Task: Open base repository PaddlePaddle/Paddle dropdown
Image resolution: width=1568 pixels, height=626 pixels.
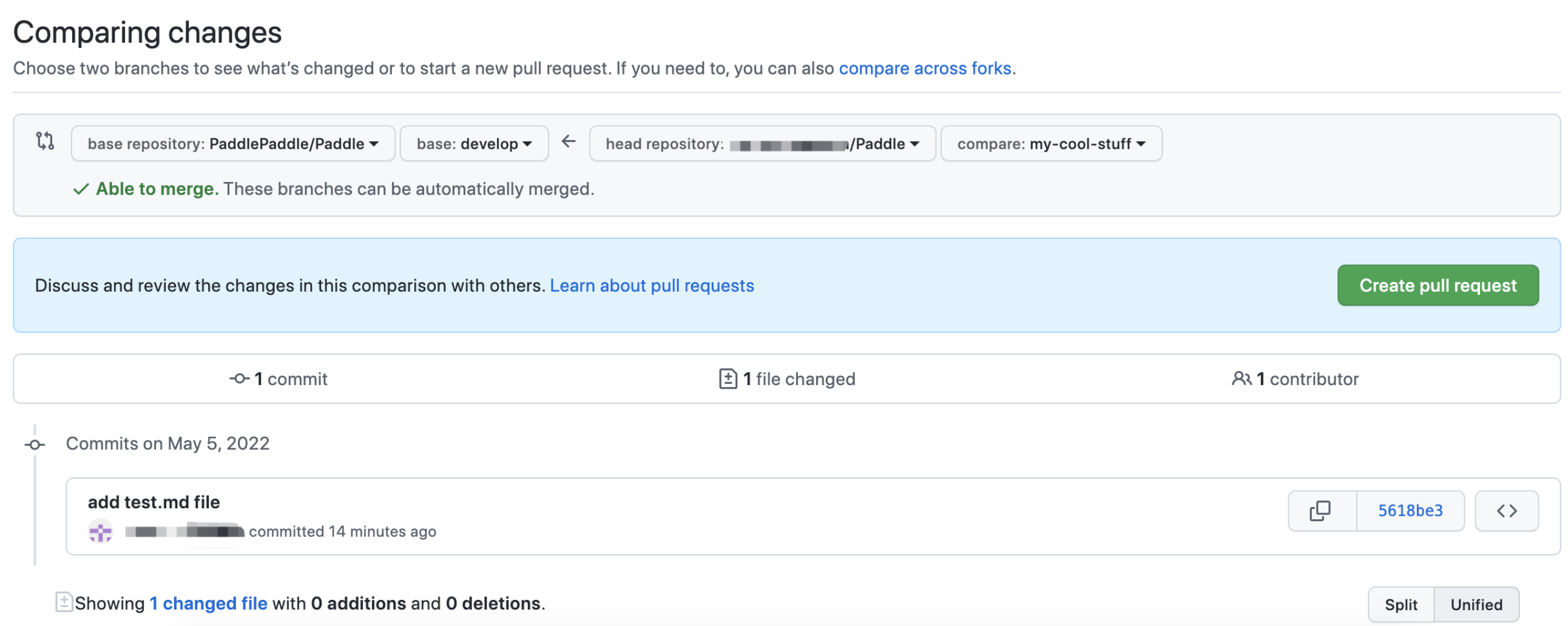Action: pyautogui.click(x=232, y=144)
